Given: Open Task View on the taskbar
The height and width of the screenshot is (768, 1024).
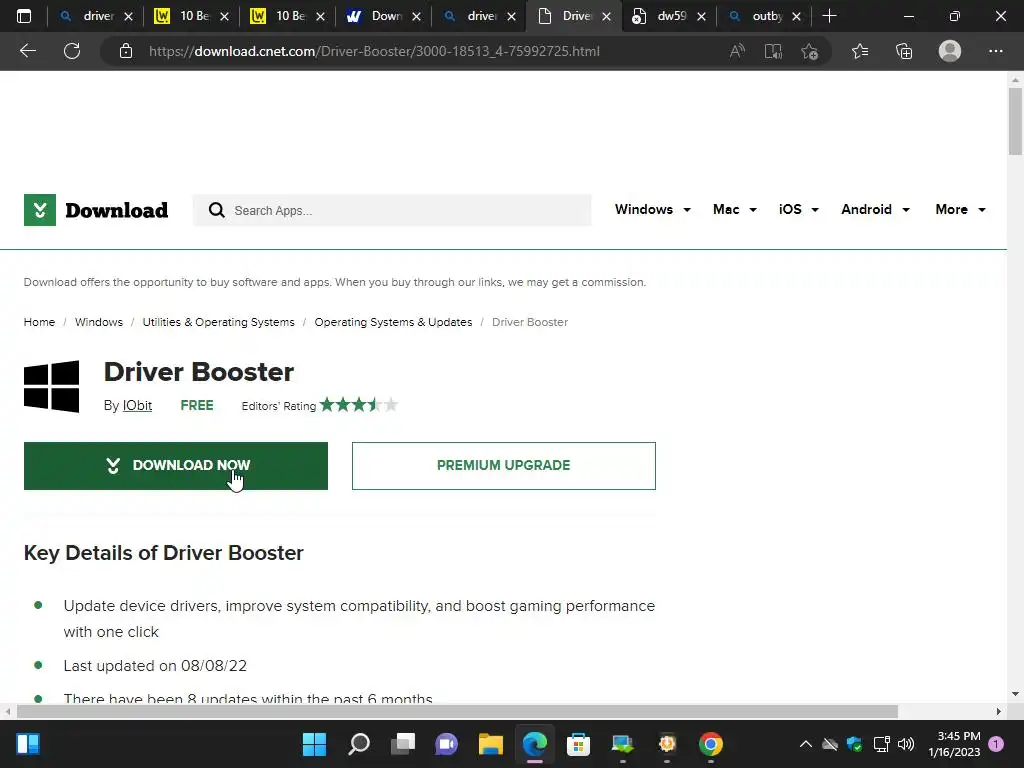Looking at the screenshot, I should (403, 744).
